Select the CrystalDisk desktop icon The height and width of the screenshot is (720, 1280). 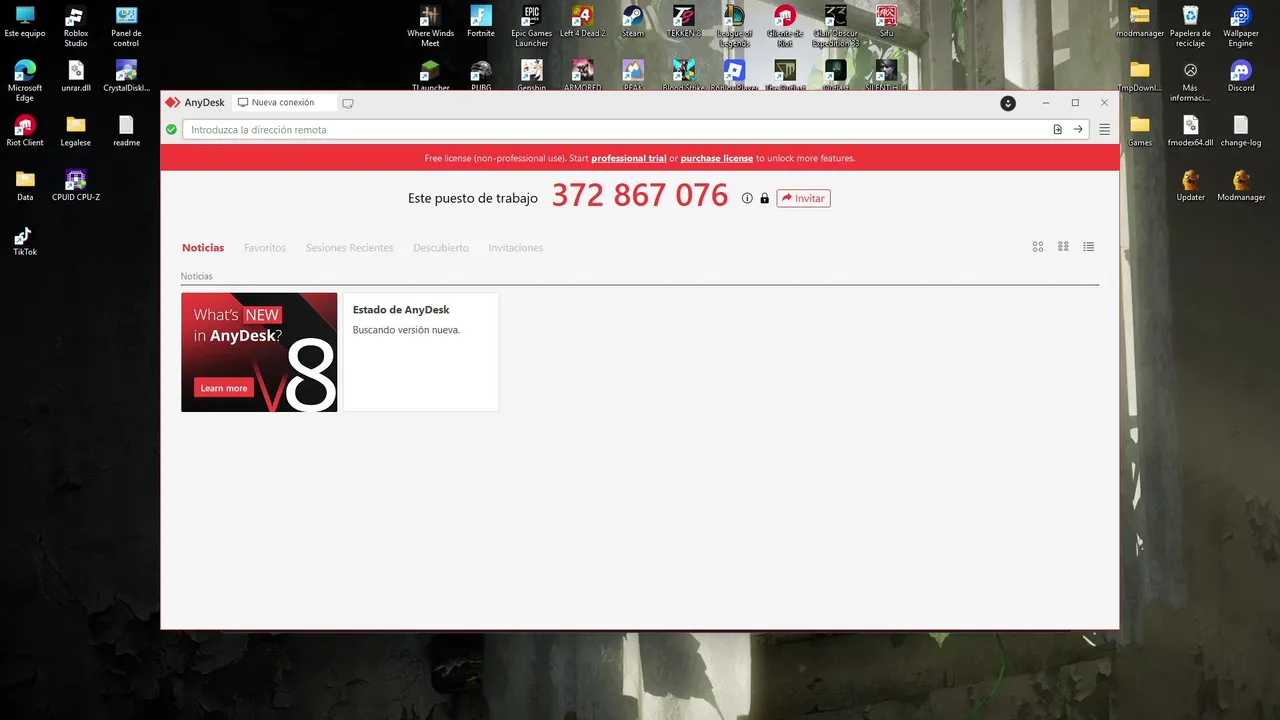click(x=126, y=76)
